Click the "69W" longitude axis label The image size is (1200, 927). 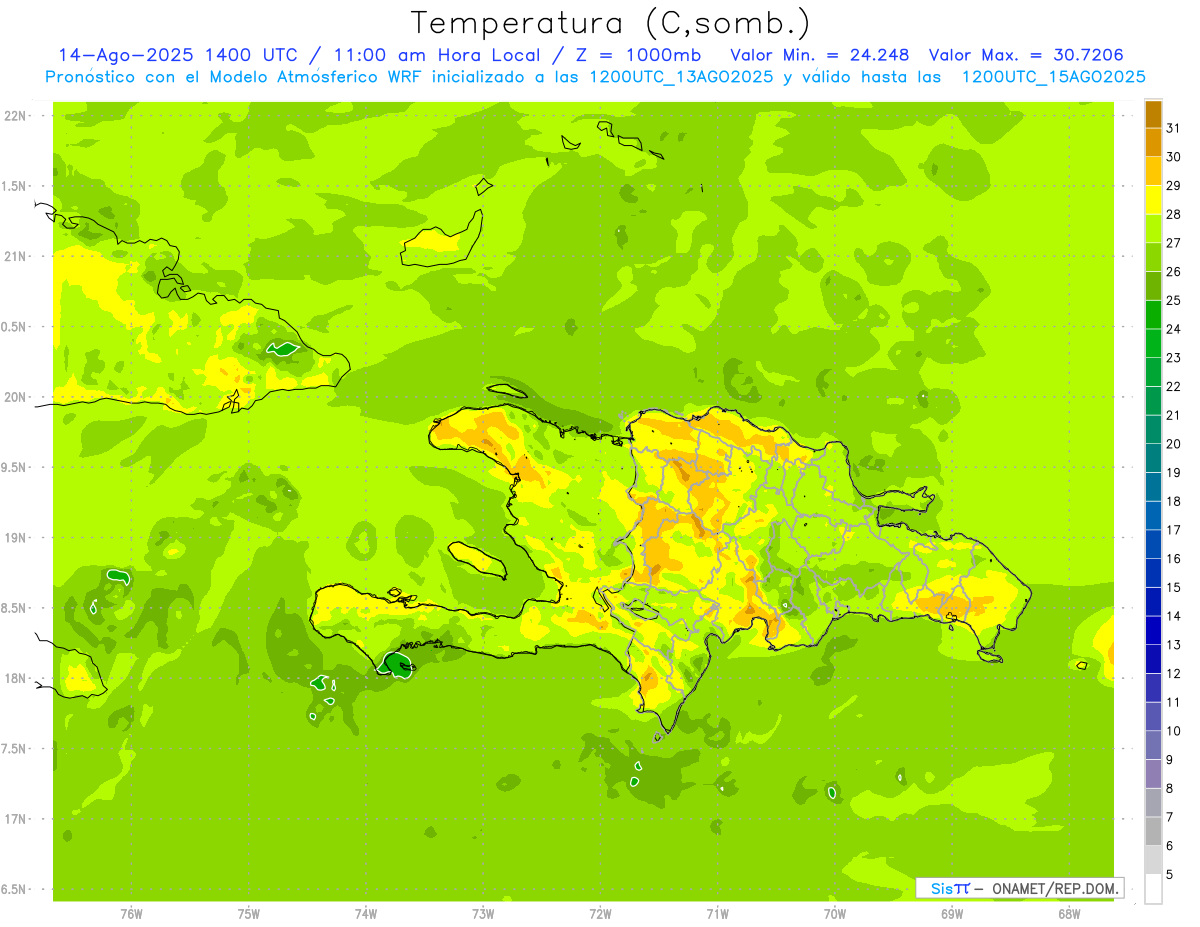952,914
